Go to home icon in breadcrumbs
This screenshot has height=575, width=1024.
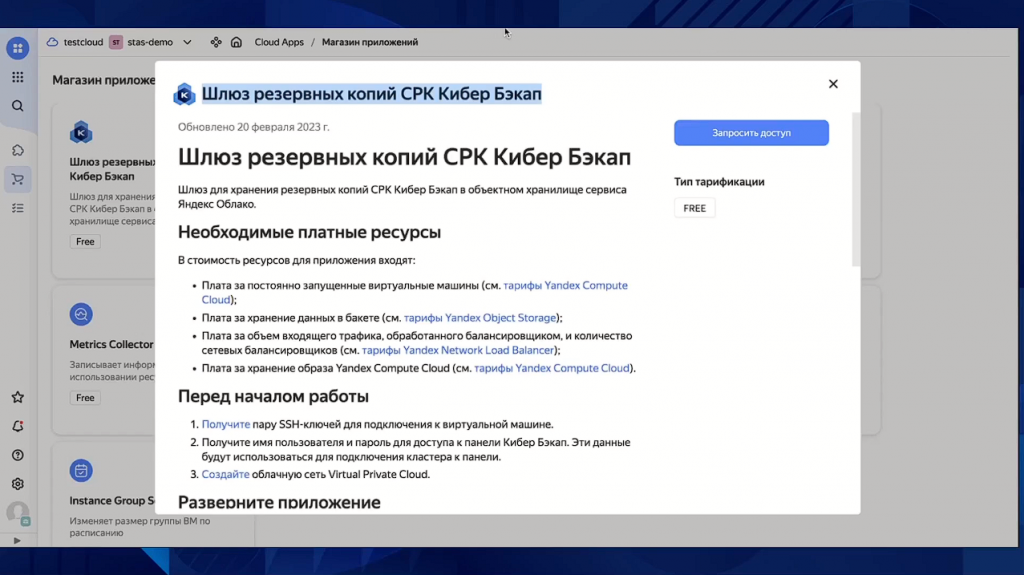(x=236, y=42)
